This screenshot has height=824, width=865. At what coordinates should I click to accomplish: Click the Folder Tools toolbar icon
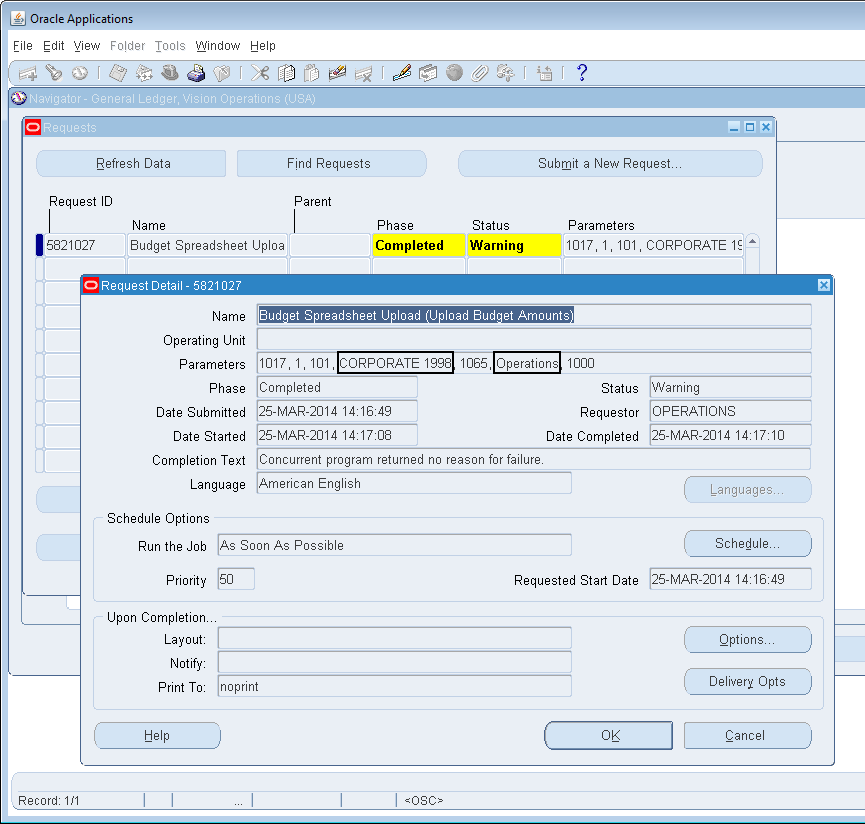pyautogui.click(x=505, y=73)
